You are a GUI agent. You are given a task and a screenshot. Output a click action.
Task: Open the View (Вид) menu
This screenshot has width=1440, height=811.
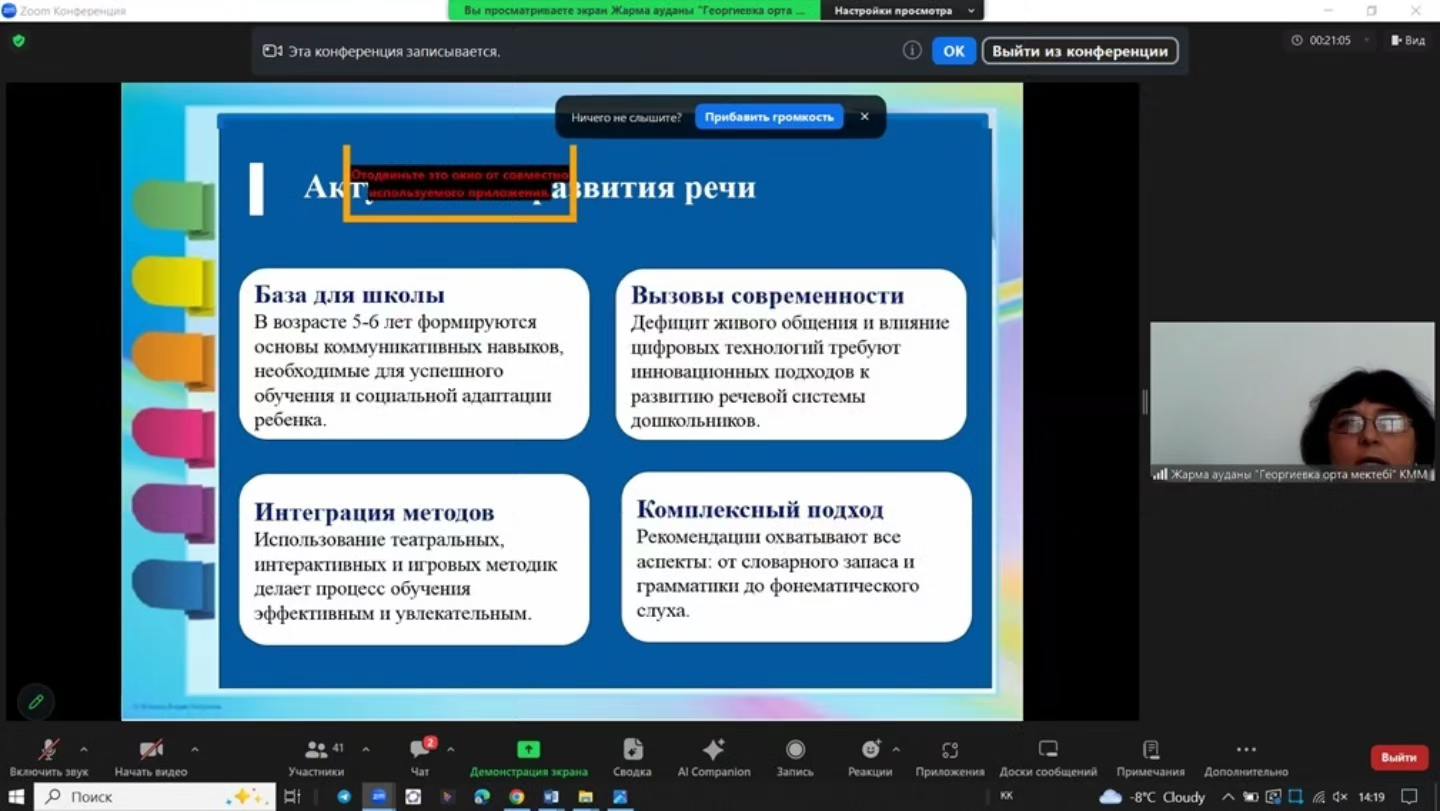(1408, 40)
